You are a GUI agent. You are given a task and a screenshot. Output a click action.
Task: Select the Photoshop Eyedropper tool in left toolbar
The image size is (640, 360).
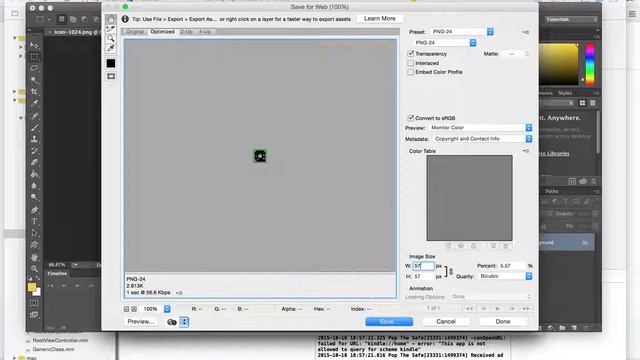tap(34, 104)
